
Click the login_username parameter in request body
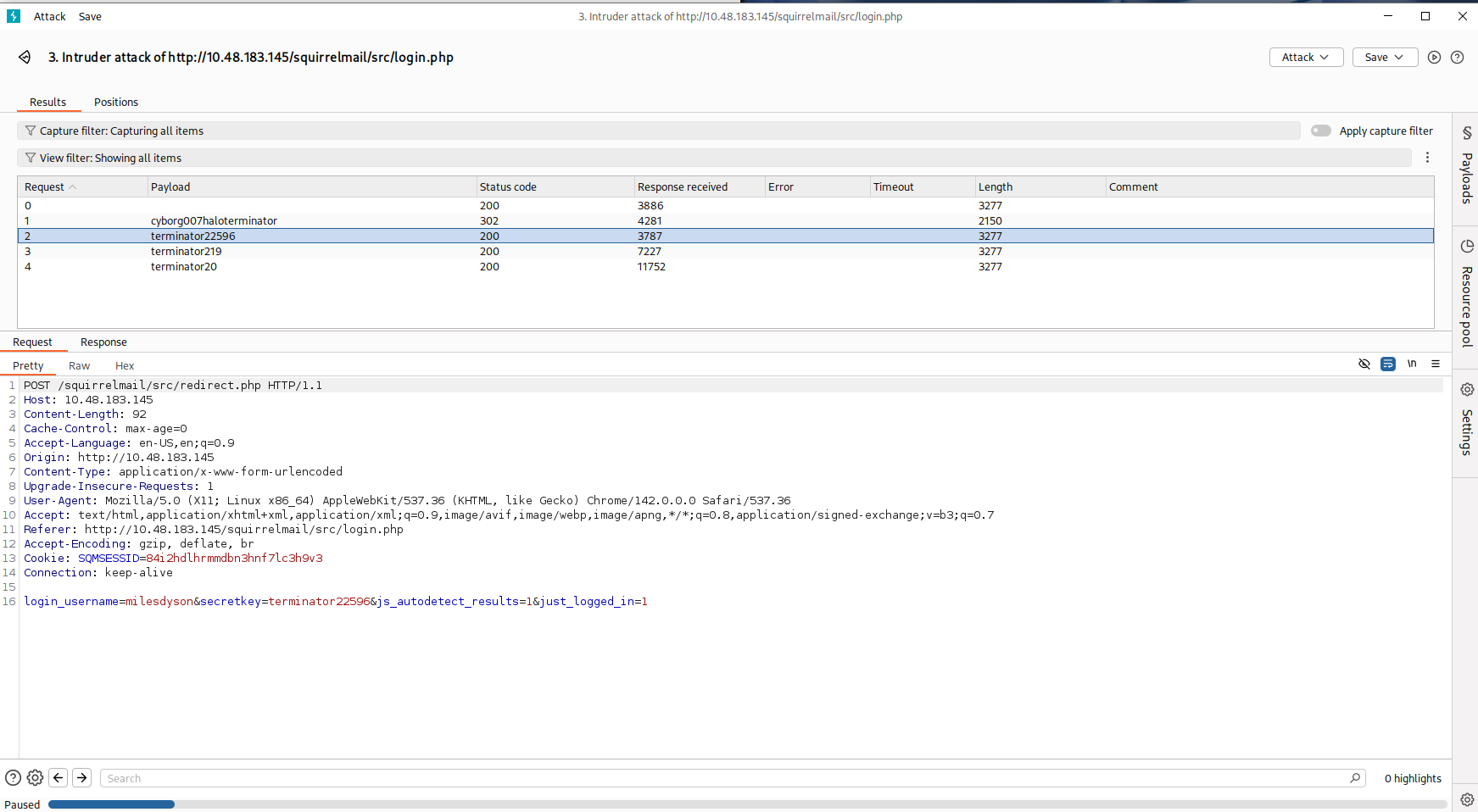tap(71, 601)
